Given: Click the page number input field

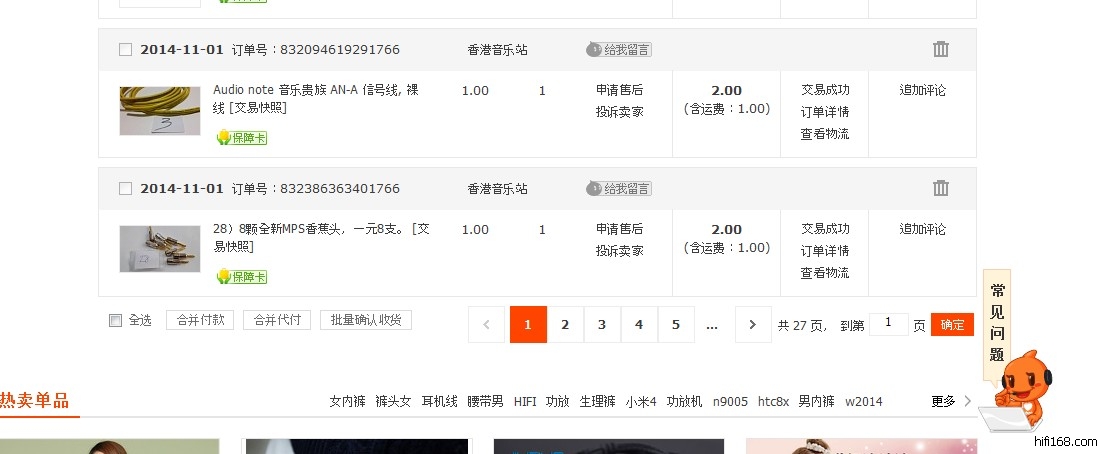Looking at the screenshot, I should pyautogui.click(x=888, y=324).
